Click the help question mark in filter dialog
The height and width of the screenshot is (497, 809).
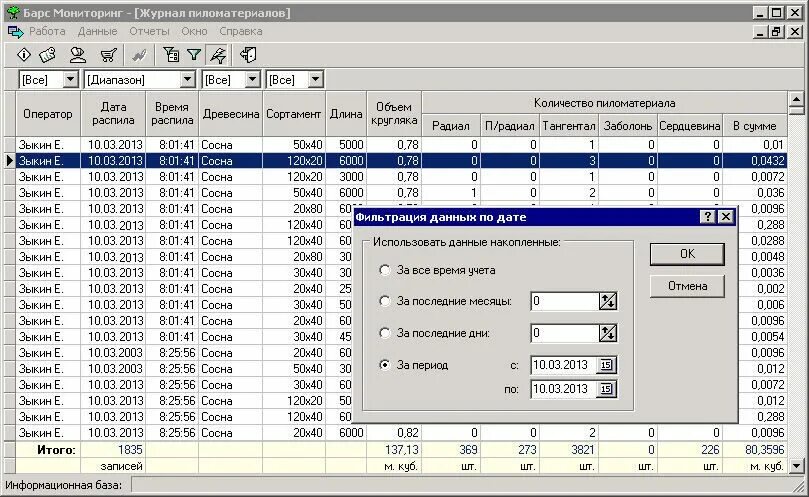[708, 217]
